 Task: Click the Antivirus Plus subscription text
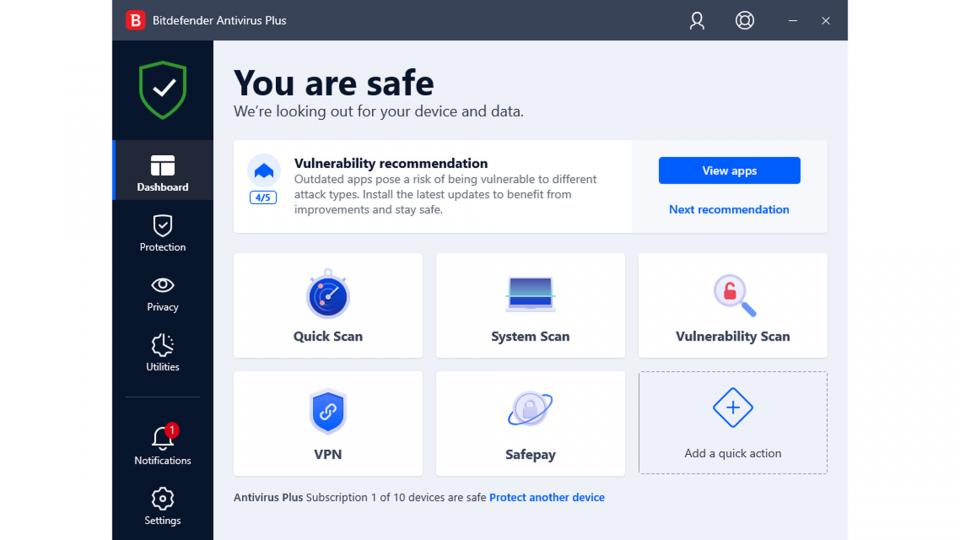359,497
